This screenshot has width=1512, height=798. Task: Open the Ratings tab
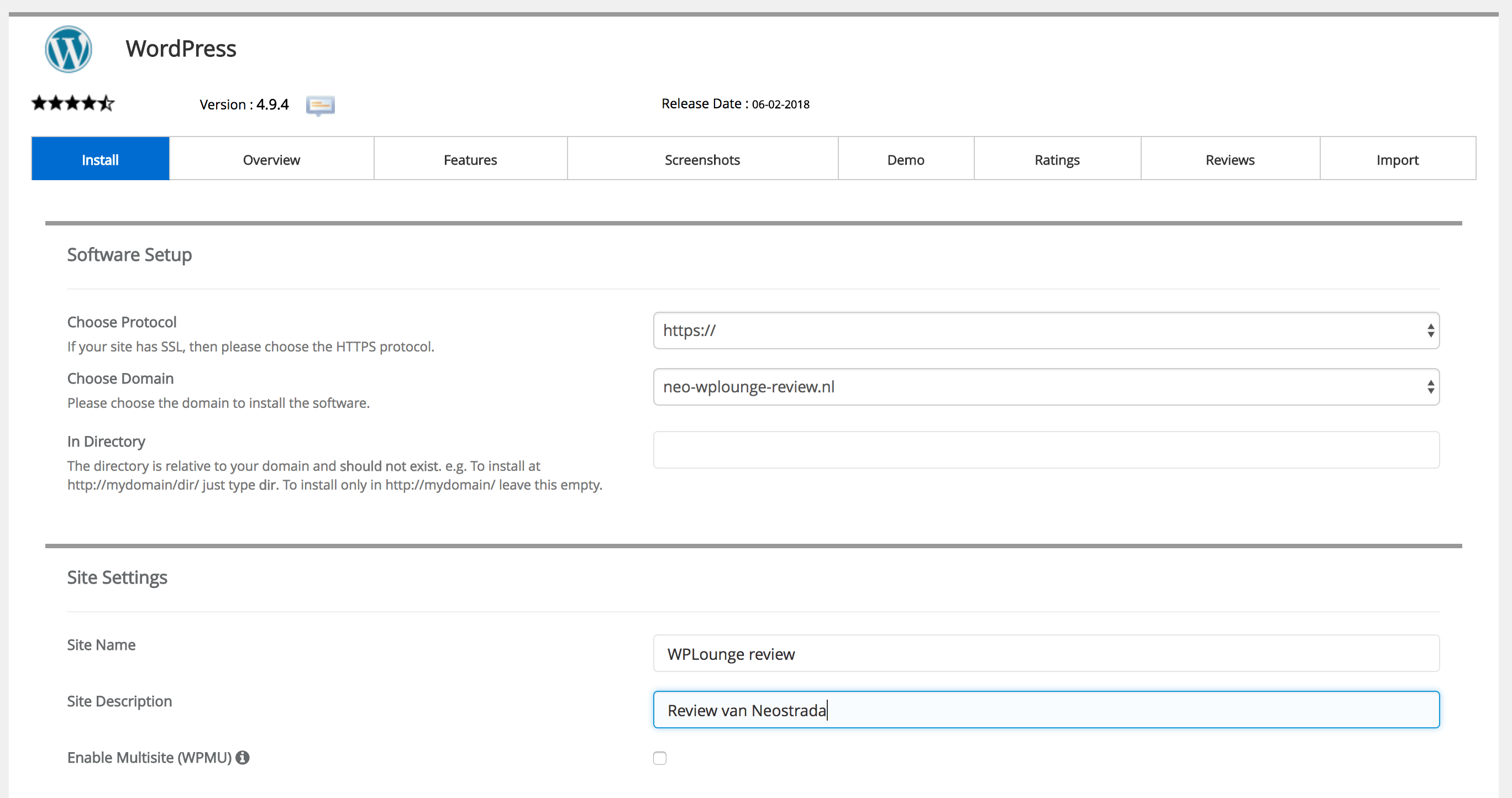pos(1058,159)
